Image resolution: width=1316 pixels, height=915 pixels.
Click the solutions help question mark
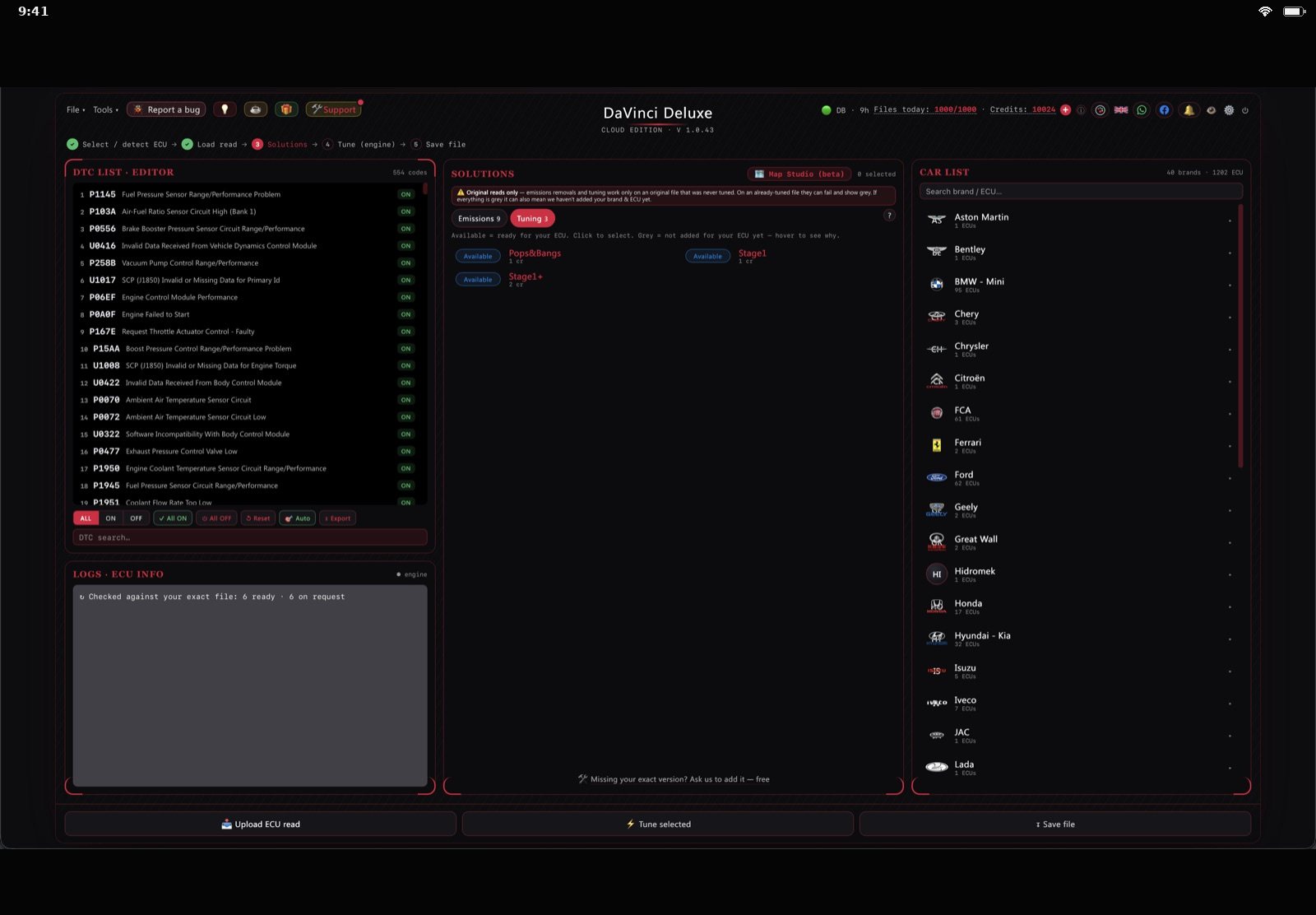tap(889, 215)
